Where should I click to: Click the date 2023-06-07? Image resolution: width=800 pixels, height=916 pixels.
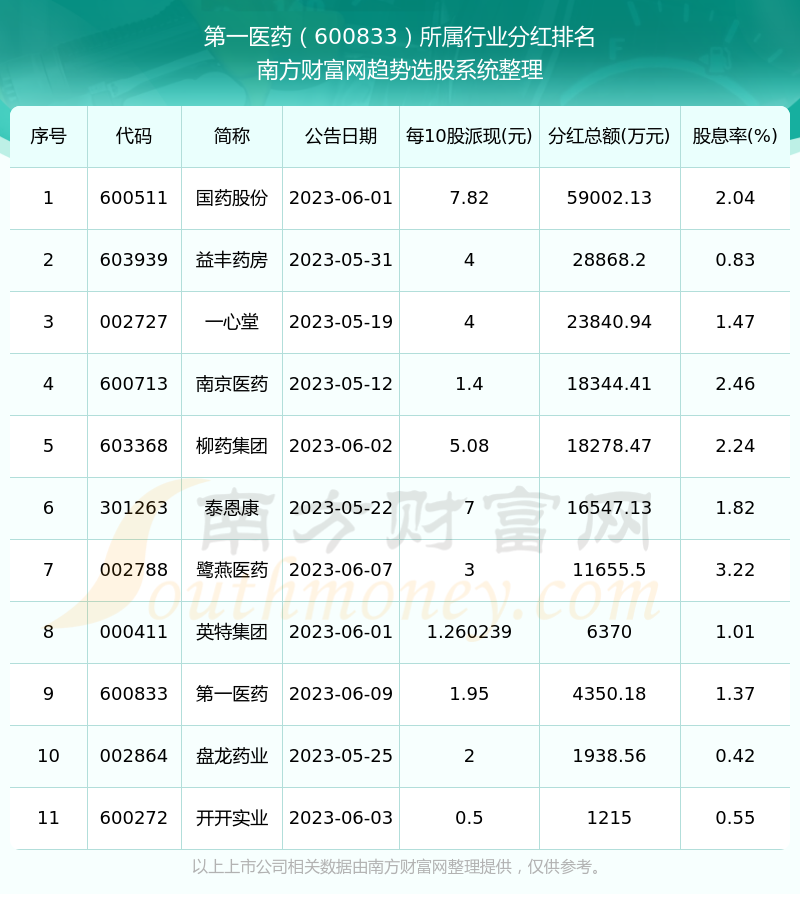point(341,570)
